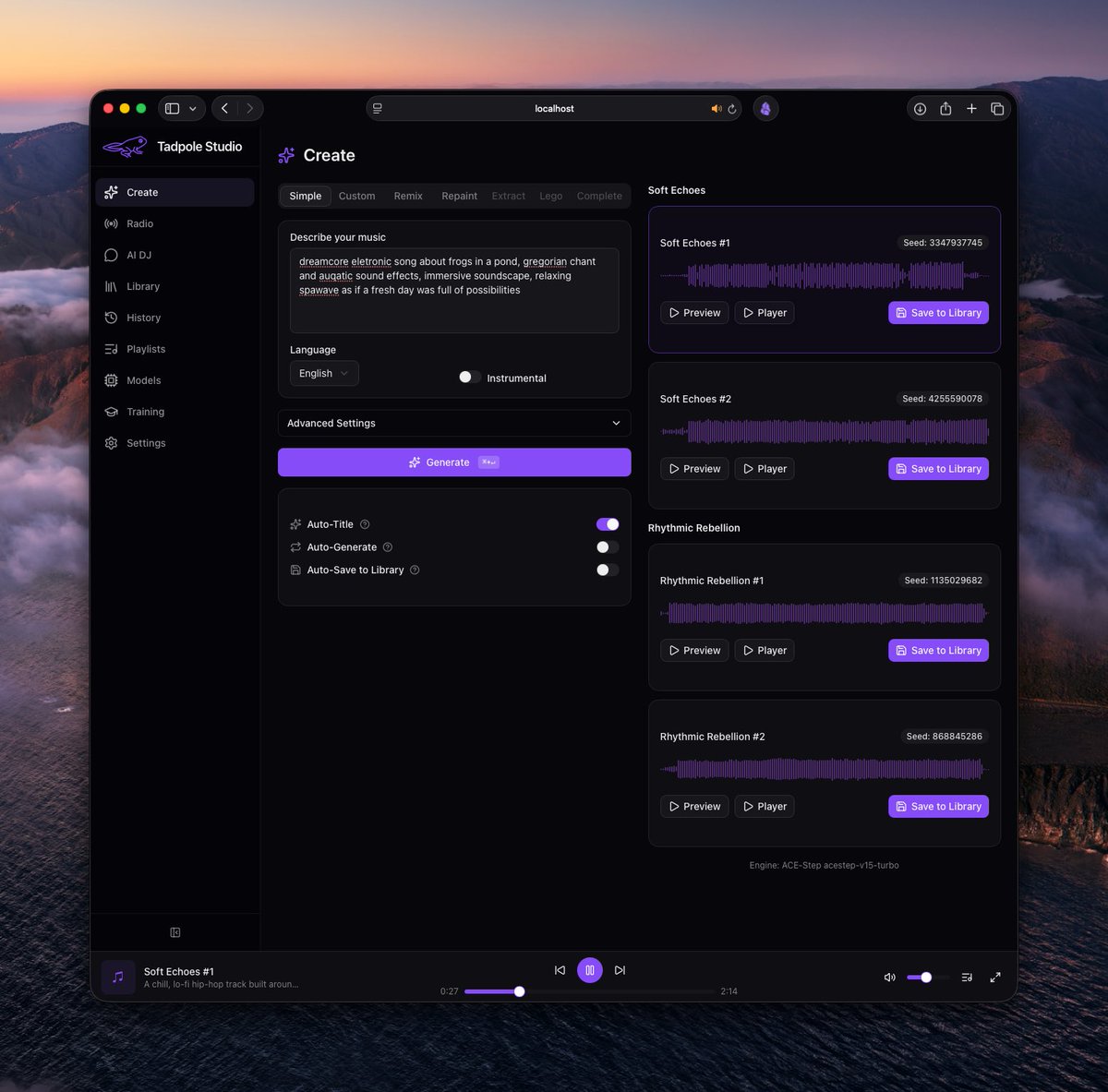This screenshot has height=1092, width=1108.
Task: Select the Extract tab
Action: [x=509, y=196]
